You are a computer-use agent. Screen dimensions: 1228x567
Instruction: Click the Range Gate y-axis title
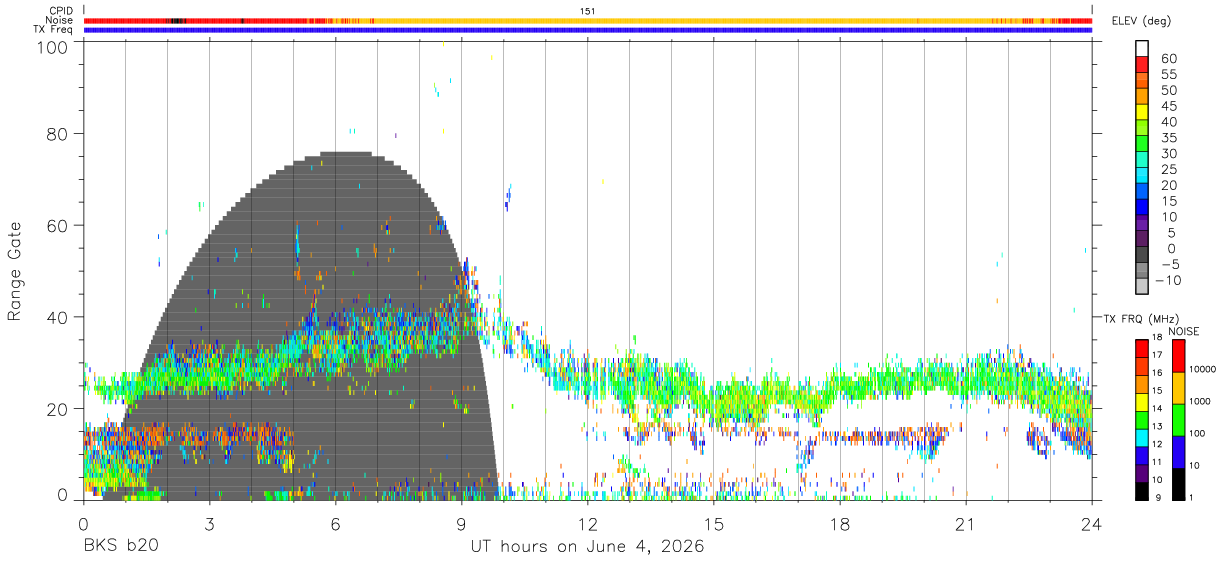tap(15, 271)
